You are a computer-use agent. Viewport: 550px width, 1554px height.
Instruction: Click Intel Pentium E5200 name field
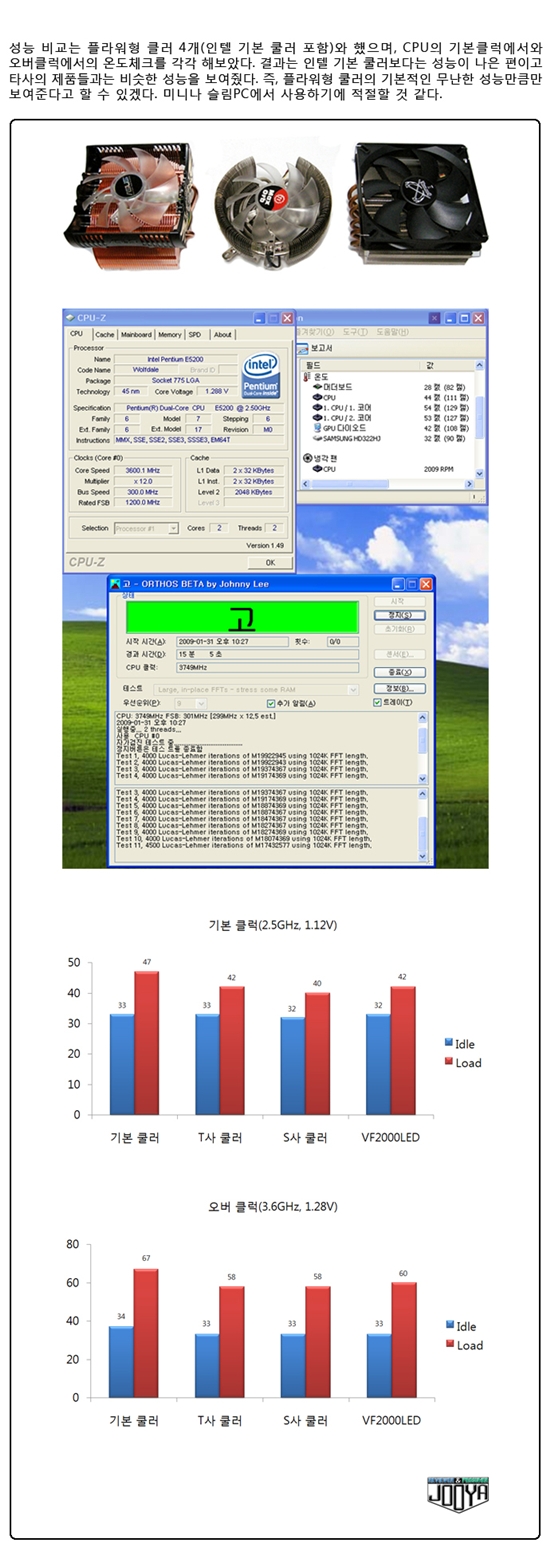click(174, 359)
